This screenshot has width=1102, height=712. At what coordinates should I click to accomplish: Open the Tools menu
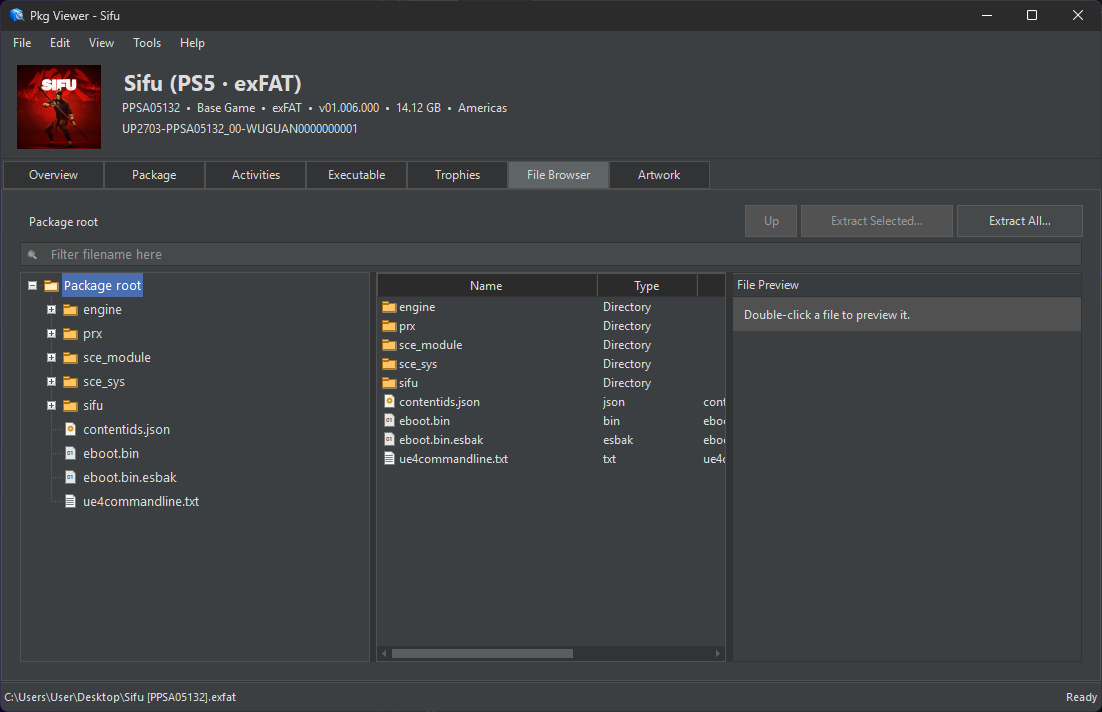click(147, 43)
